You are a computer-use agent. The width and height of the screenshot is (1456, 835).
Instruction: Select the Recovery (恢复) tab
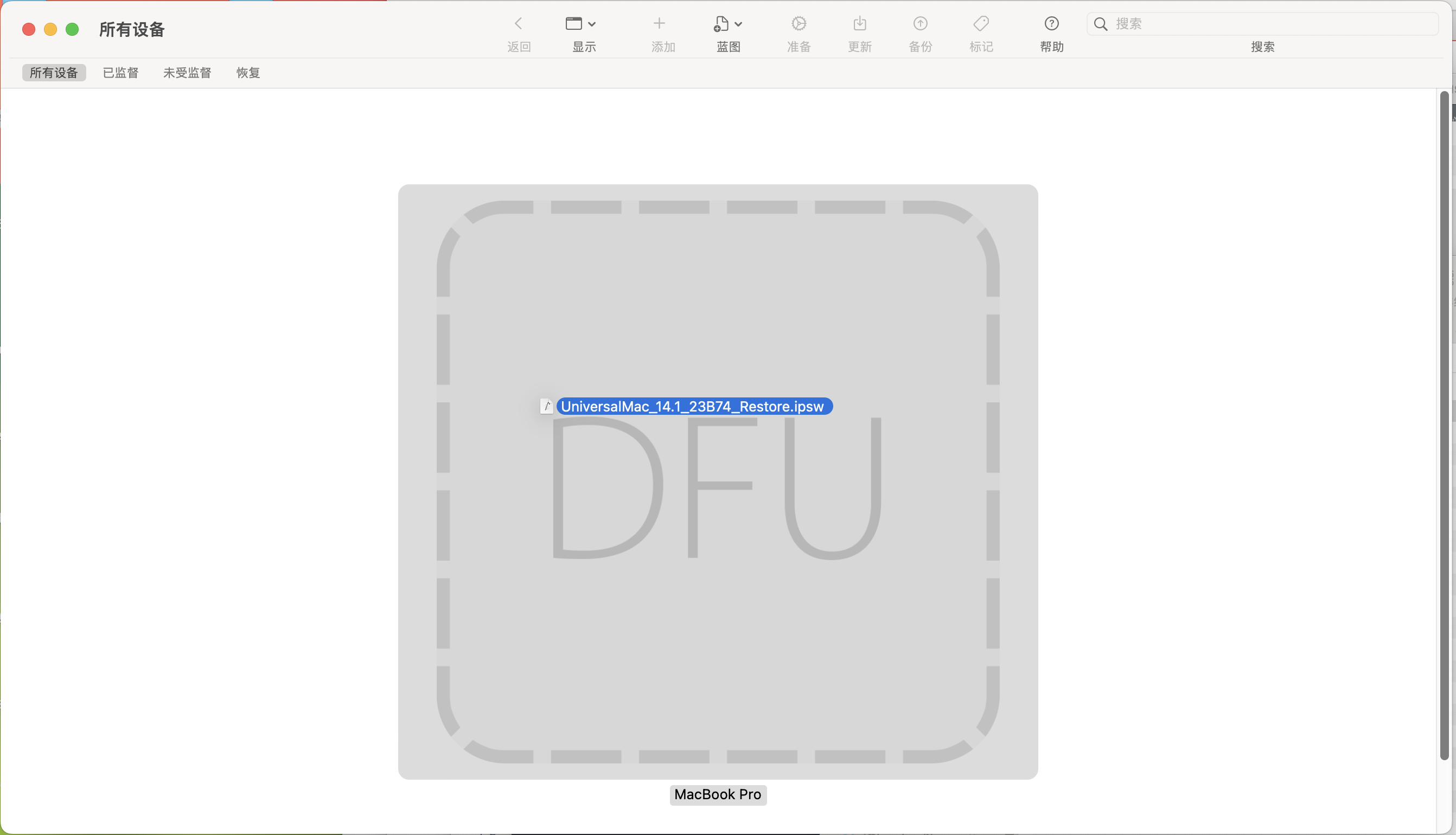[248, 73]
